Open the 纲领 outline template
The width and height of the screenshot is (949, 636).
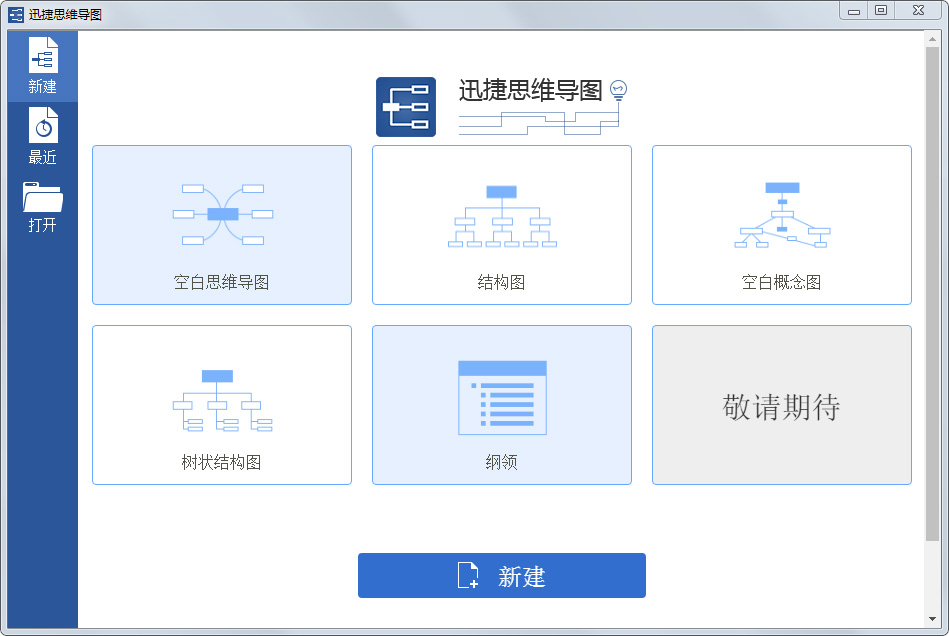coord(501,404)
